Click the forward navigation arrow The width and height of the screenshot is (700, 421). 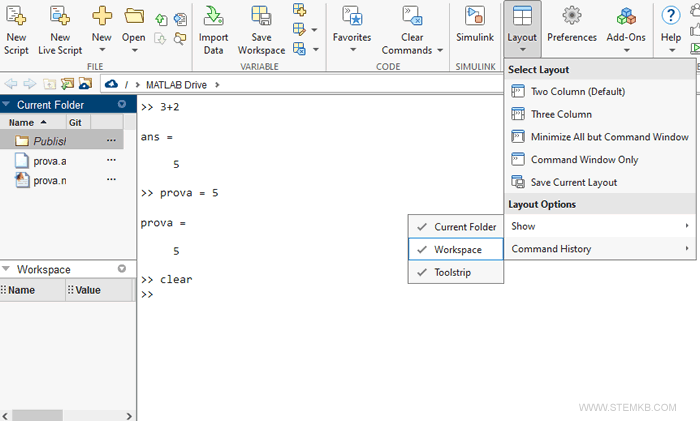(29, 83)
